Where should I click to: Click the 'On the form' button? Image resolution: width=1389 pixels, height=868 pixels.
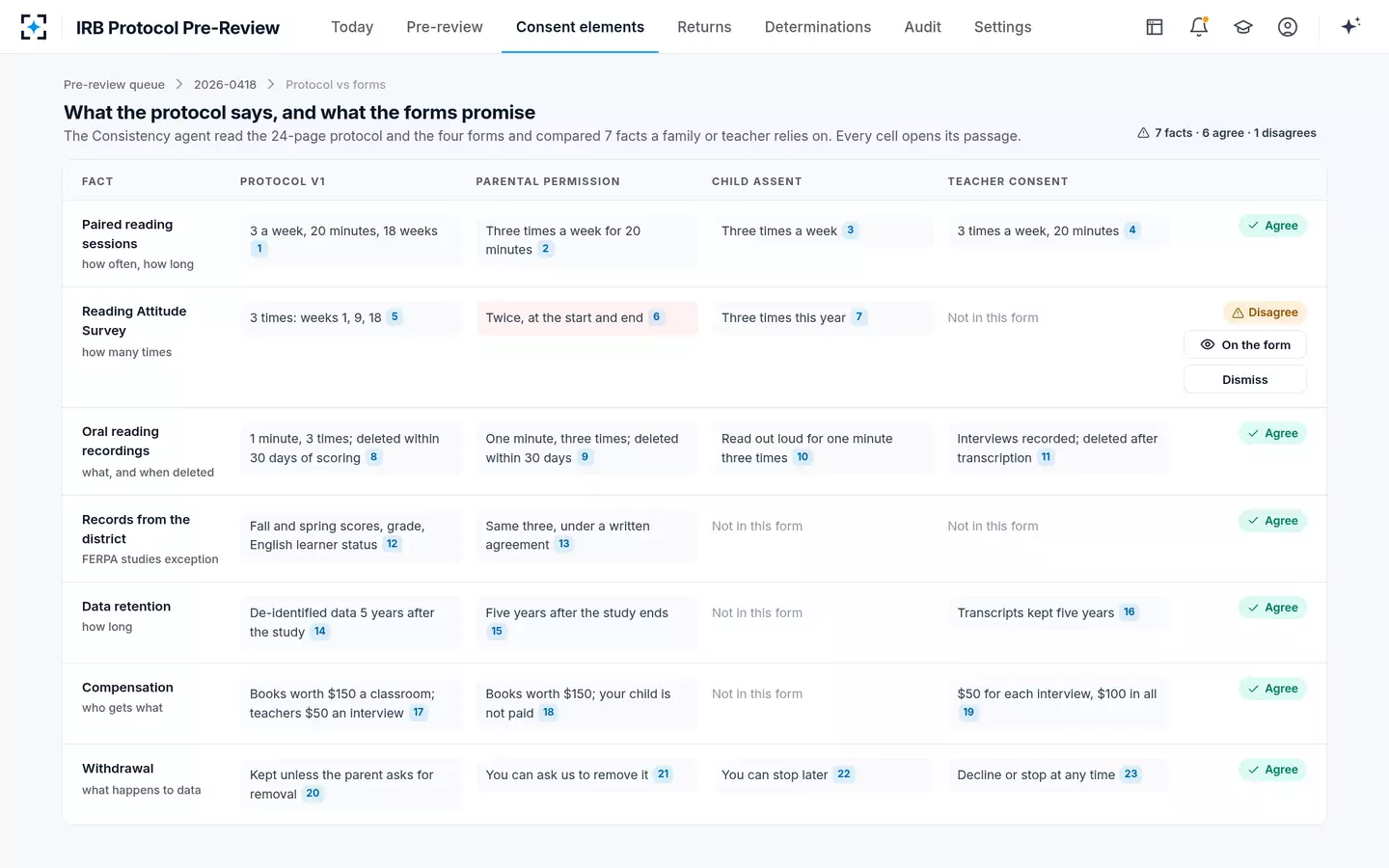tap(1245, 345)
